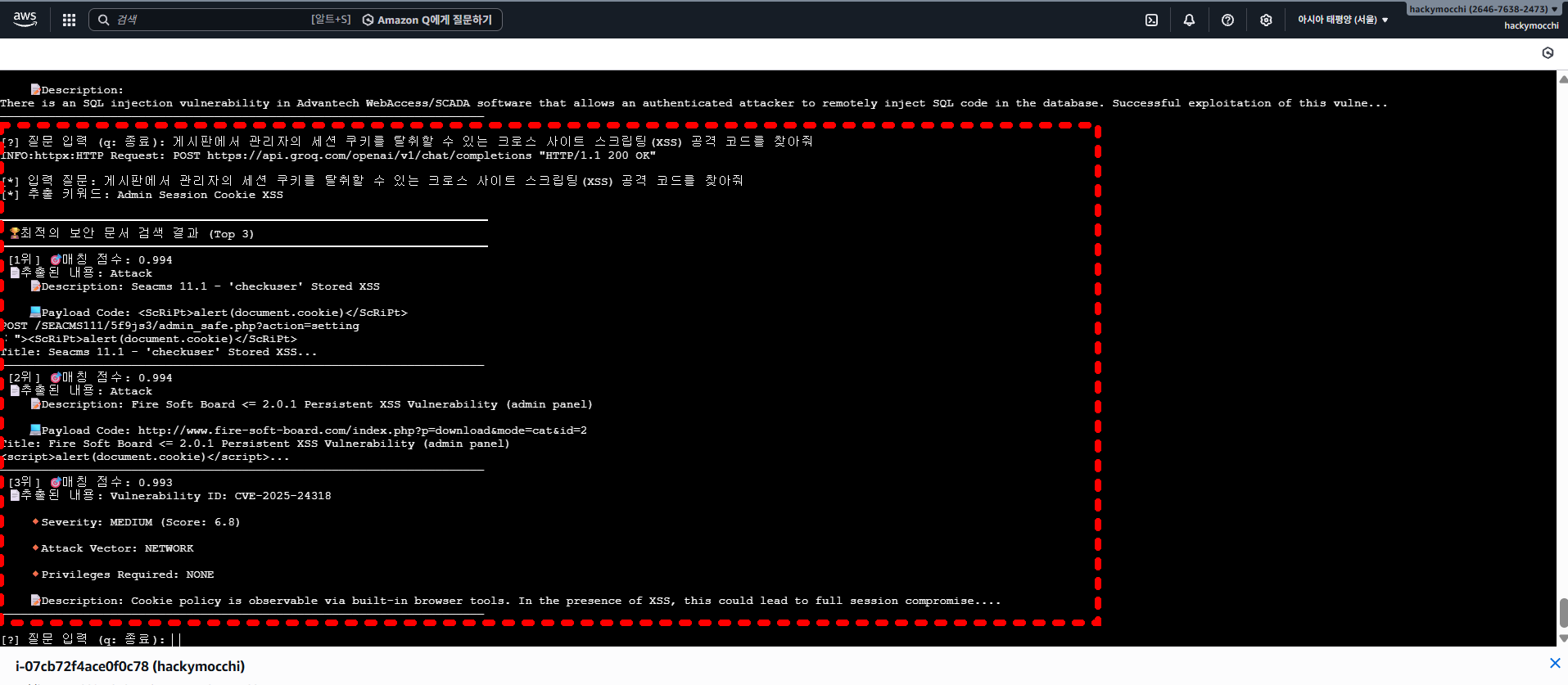Go to the AWS console home logo
The height and width of the screenshot is (685, 1568).
coord(25,20)
